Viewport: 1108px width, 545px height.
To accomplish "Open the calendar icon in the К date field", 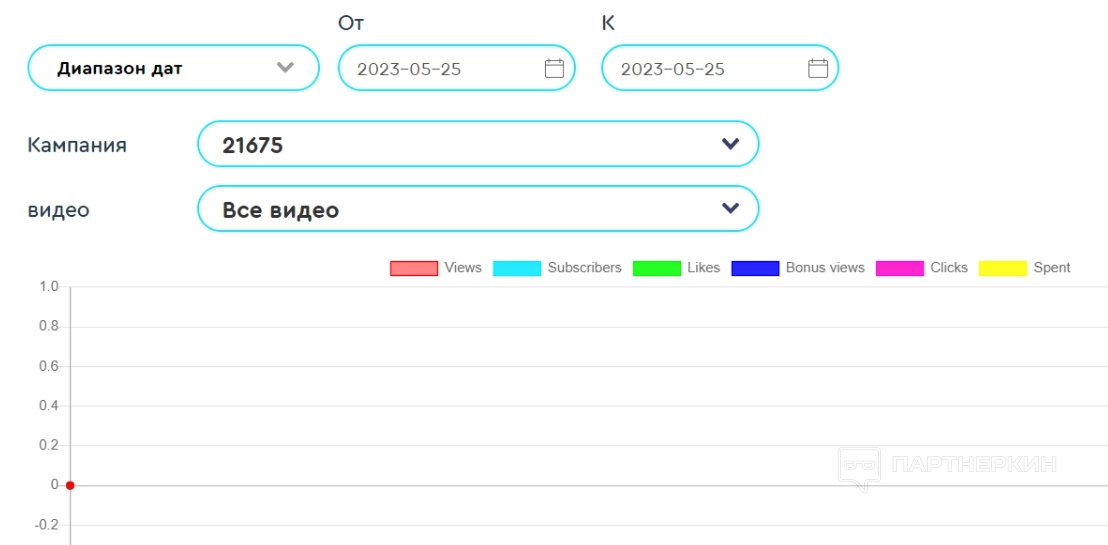I will tap(818, 69).
